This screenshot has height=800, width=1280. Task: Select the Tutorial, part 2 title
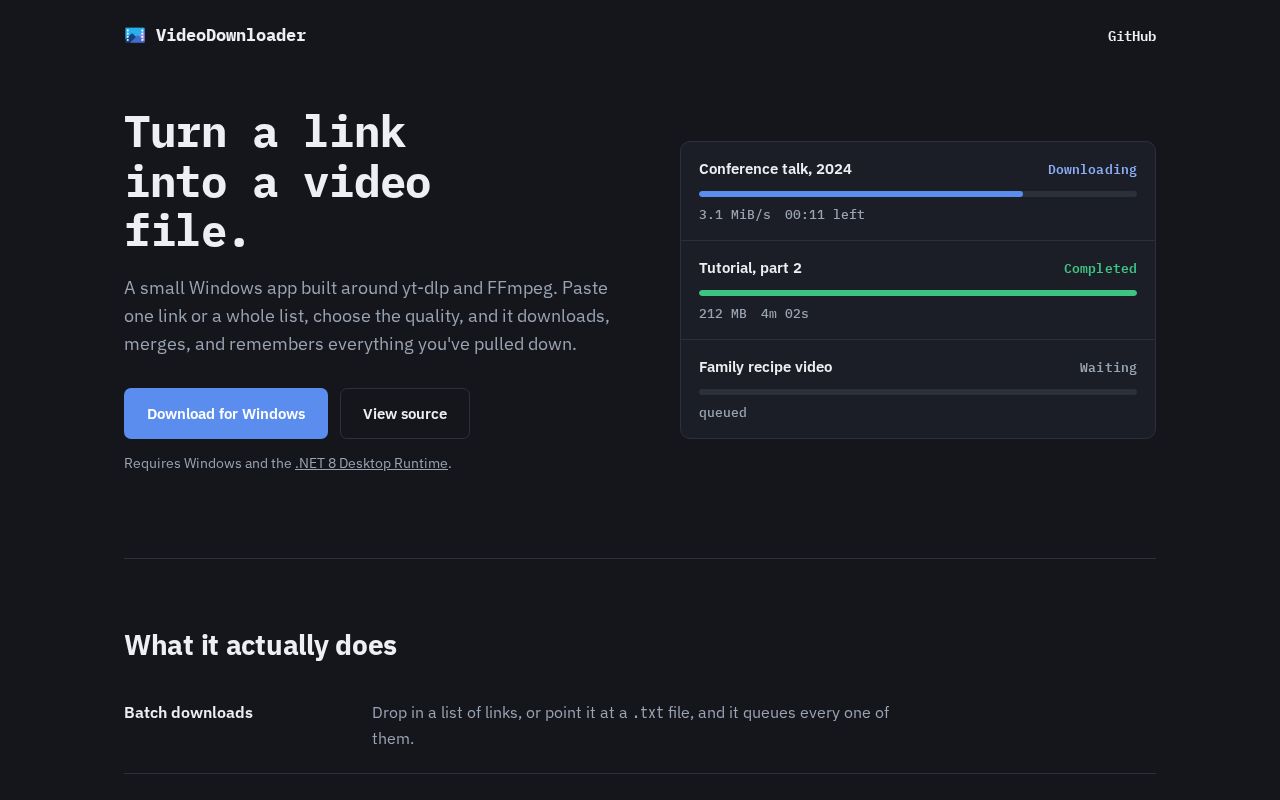tap(750, 268)
